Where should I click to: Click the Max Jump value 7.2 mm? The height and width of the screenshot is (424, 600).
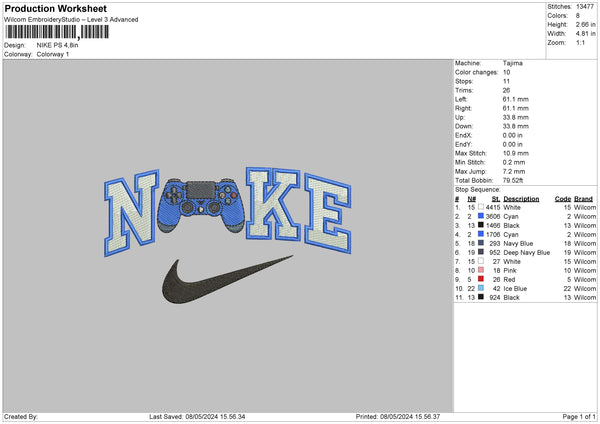[x=514, y=171]
